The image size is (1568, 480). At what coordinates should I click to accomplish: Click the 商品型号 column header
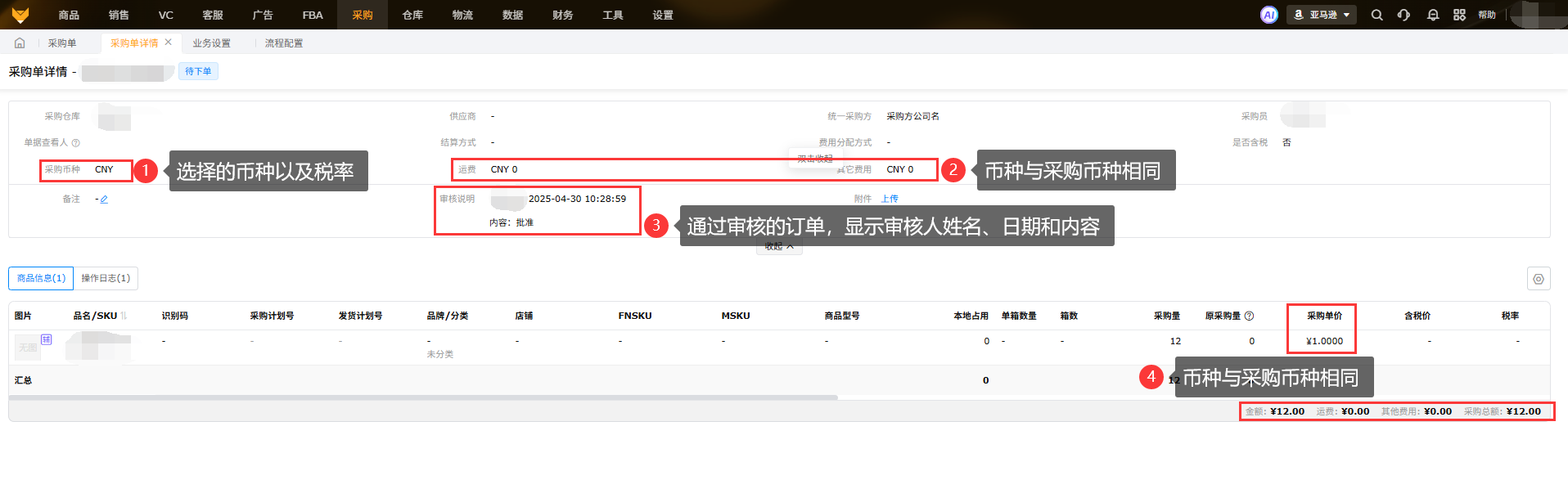[x=842, y=316]
